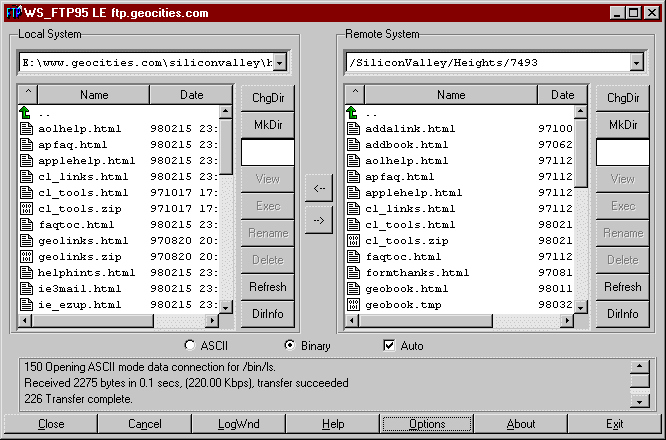The image size is (666, 440).
Task: Click the remote parent directory up-arrow icon
Action: click(x=352, y=113)
